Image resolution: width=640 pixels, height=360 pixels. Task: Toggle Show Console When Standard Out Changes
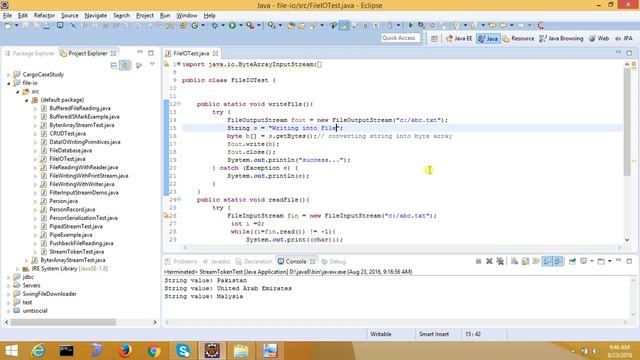point(547,261)
